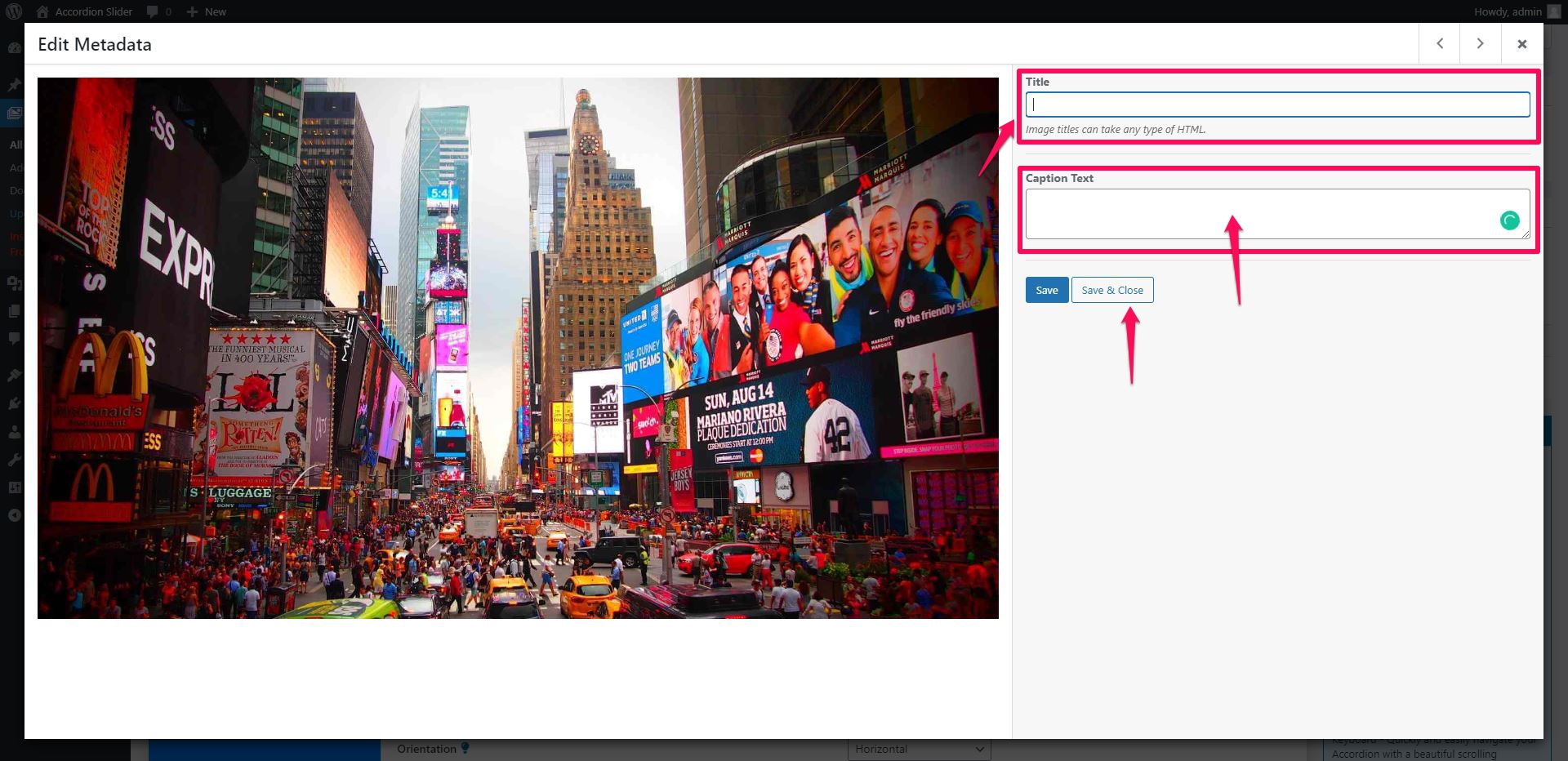The height and width of the screenshot is (761, 1568).
Task: Open Pages icon in sidebar
Action: coord(14,311)
